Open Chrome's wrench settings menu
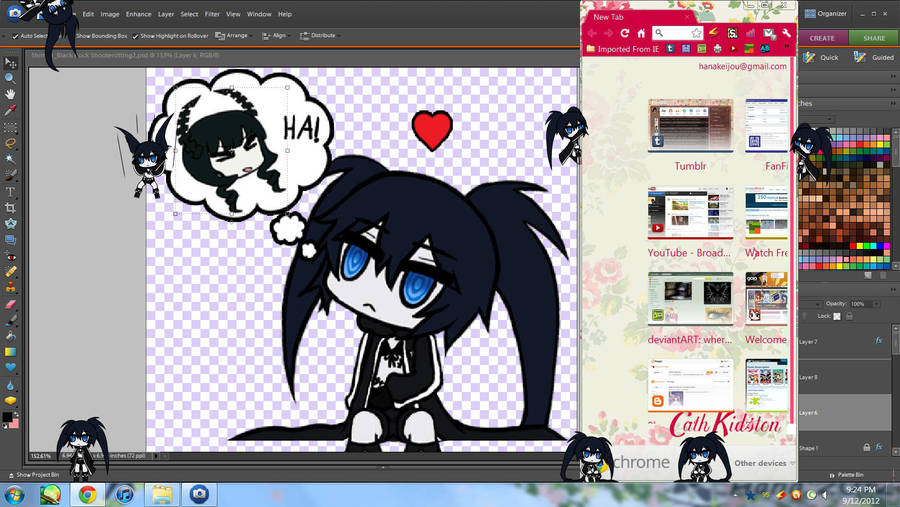This screenshot has width=900, height=507. pyautogui.click(x=786, y=33)
